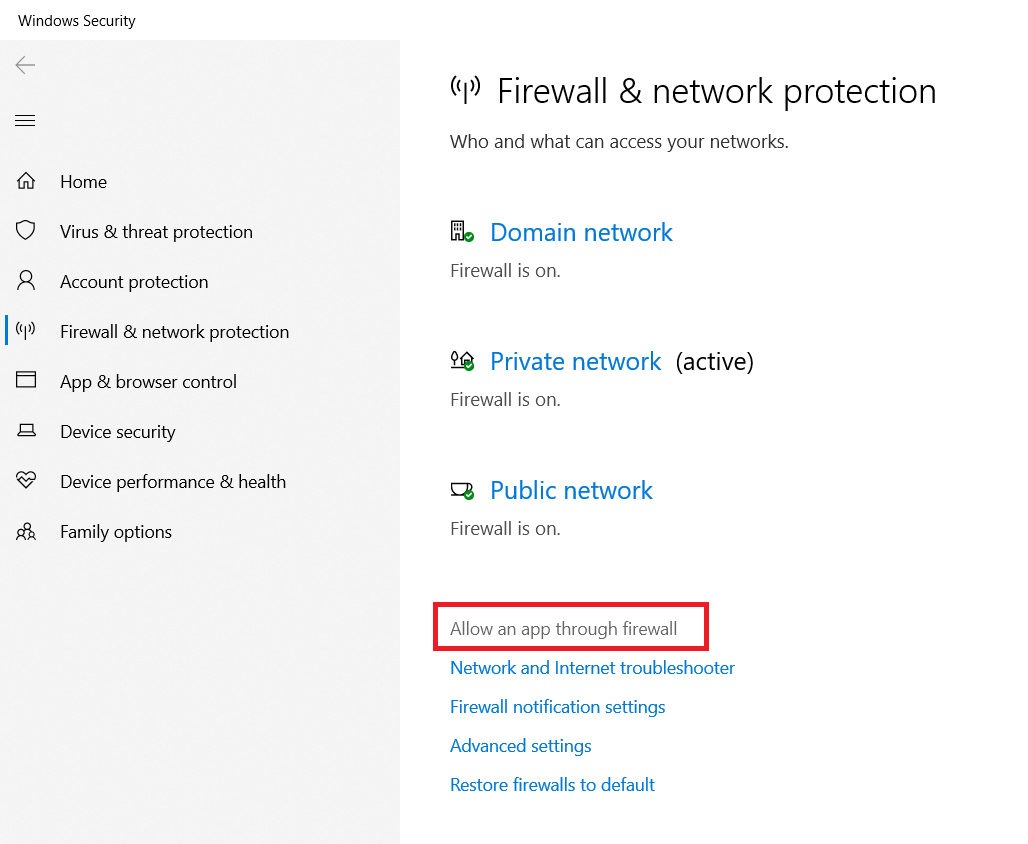Image resolution: width=1028 pixels, height=844 pixels.
Task: Open the Public network settings link
Action: click(x=571, y=491)
